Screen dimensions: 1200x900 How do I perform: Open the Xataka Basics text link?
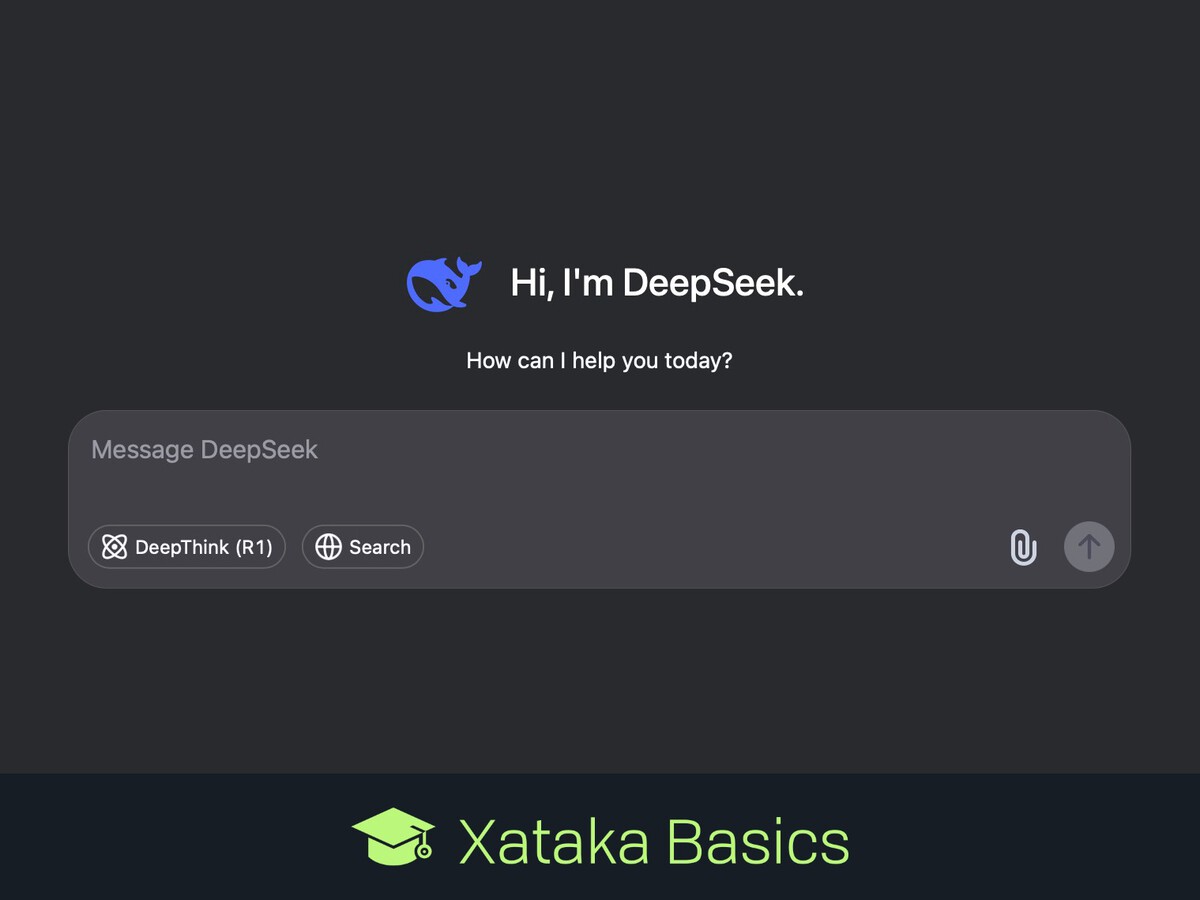[653, 841]
